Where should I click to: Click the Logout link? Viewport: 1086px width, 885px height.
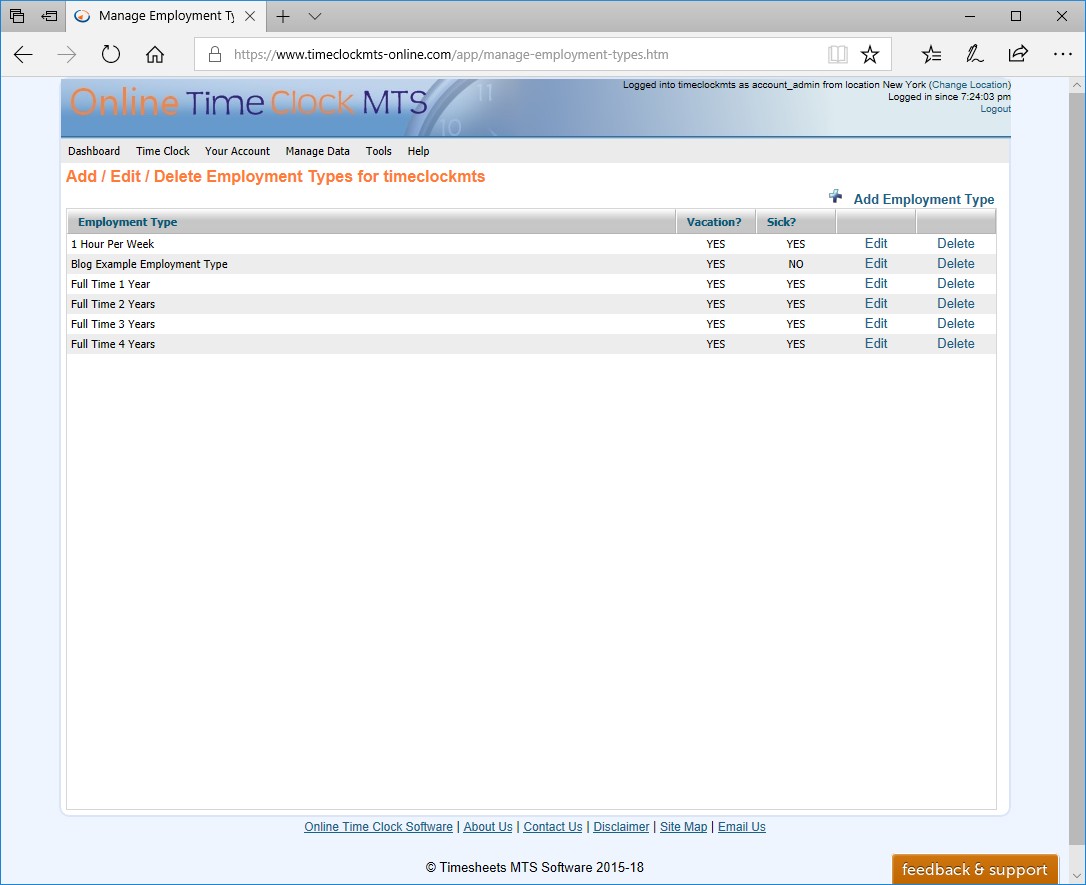[995, 109]
